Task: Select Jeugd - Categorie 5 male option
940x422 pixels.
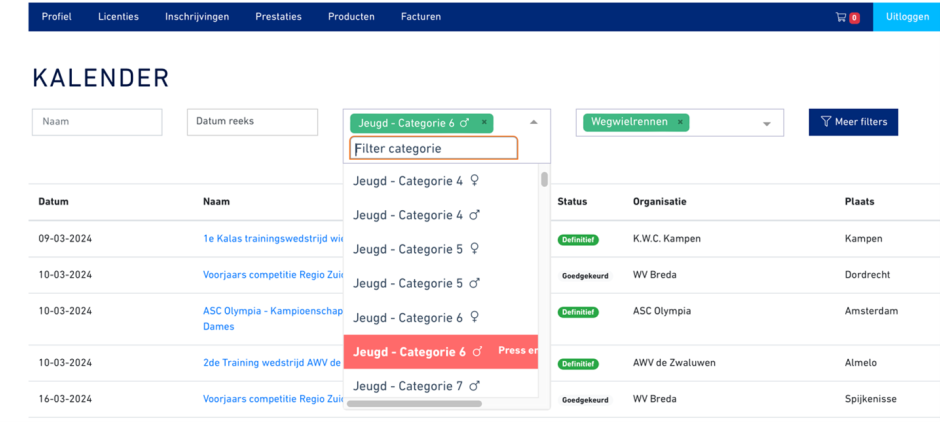Action: 416,283
